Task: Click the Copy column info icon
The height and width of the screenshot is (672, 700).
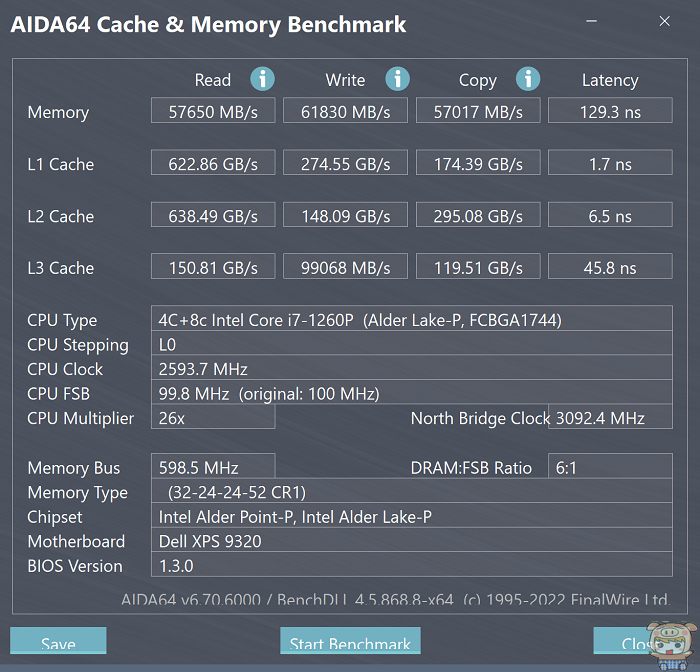Action: coord(528,79)
